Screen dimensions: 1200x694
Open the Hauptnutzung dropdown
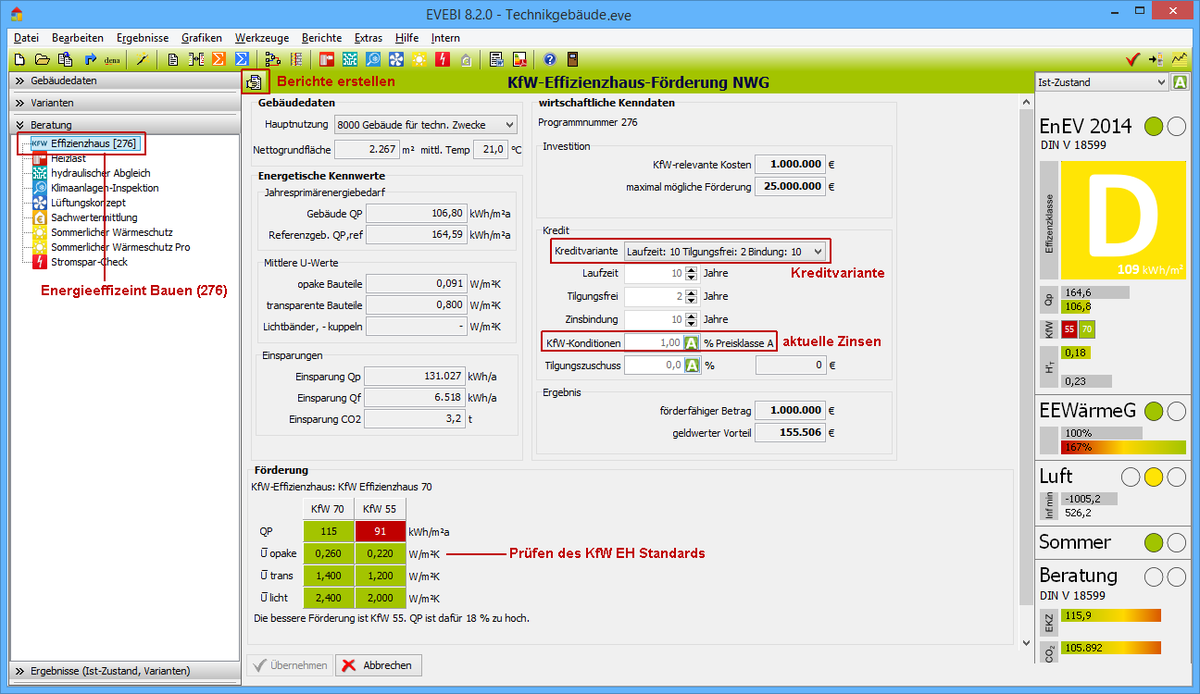[425, 125]
